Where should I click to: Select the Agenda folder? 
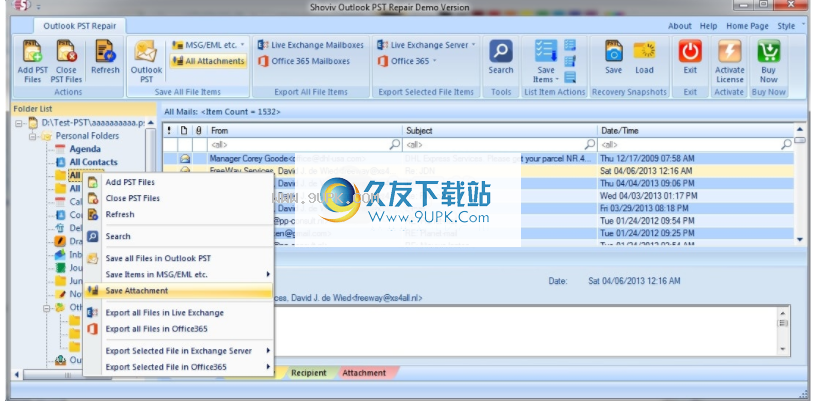85,149
